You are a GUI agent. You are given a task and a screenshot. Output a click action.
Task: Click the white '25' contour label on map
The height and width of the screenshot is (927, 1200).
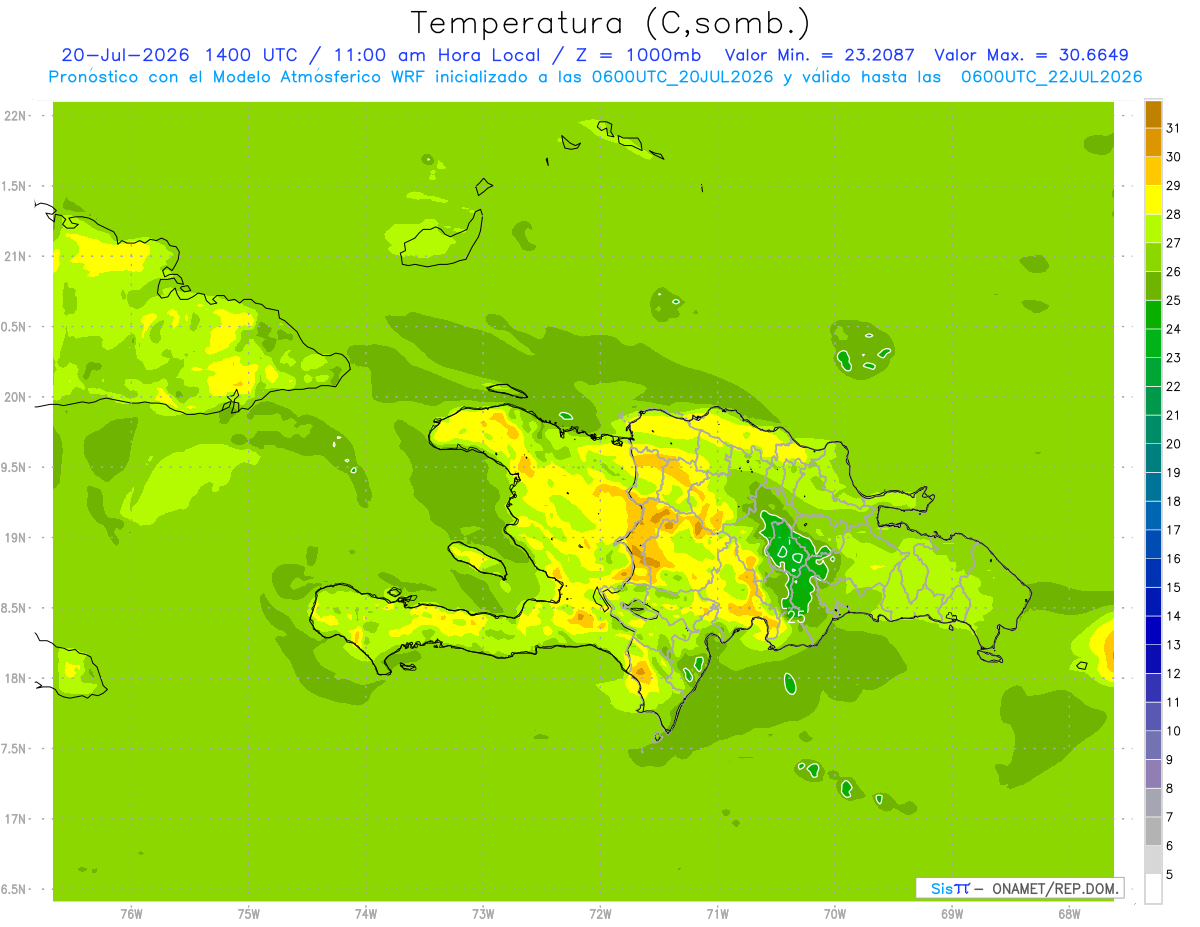click(x=796, y=617)
